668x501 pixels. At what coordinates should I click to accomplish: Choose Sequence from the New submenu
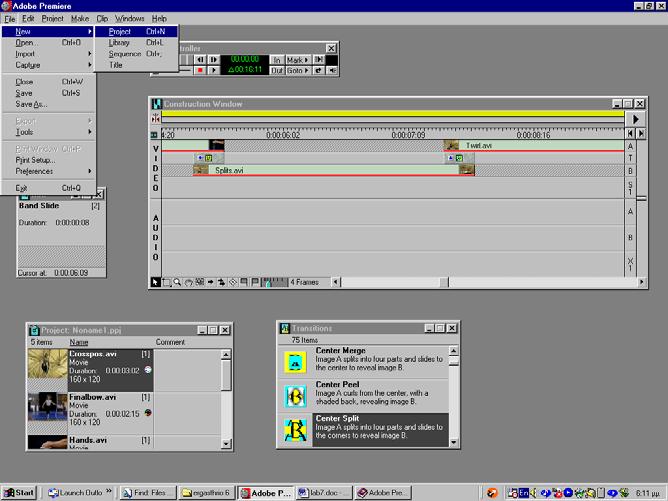point(136,54)
